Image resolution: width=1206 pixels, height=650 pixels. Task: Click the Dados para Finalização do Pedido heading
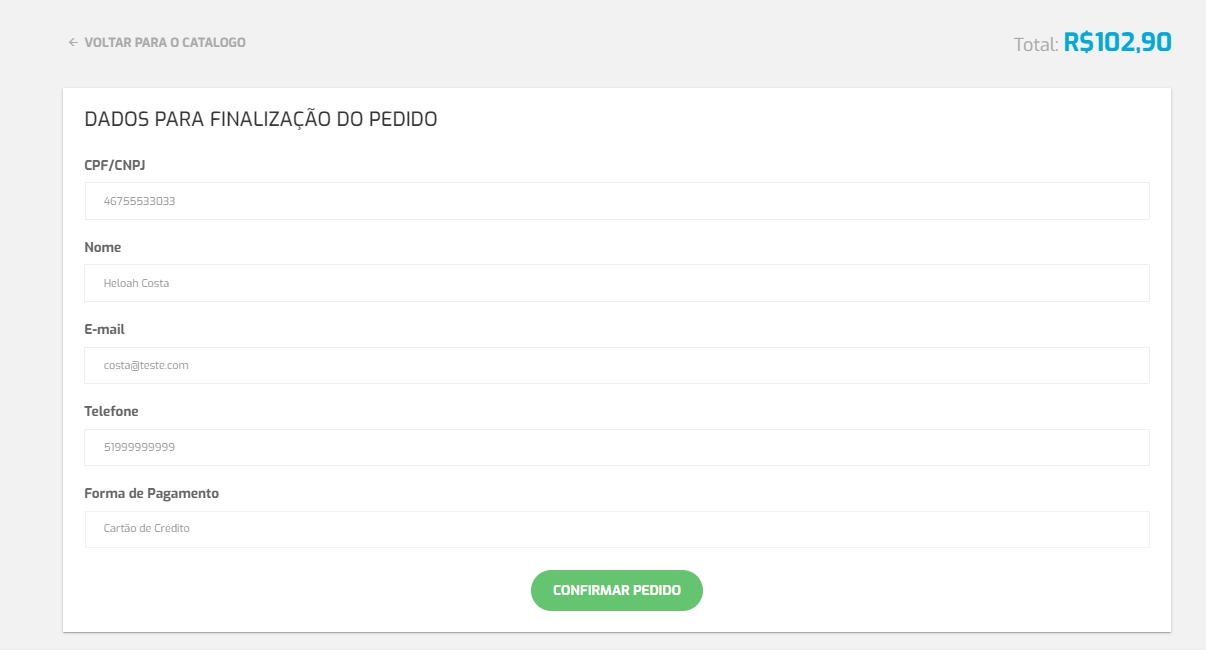click(x=261, y=119)
